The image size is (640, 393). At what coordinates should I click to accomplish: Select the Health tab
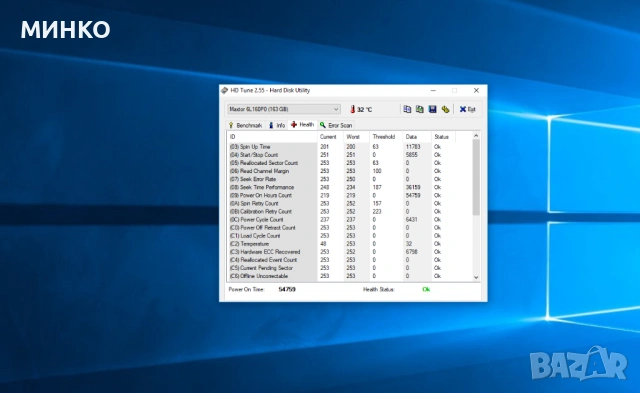coord(302,124)
